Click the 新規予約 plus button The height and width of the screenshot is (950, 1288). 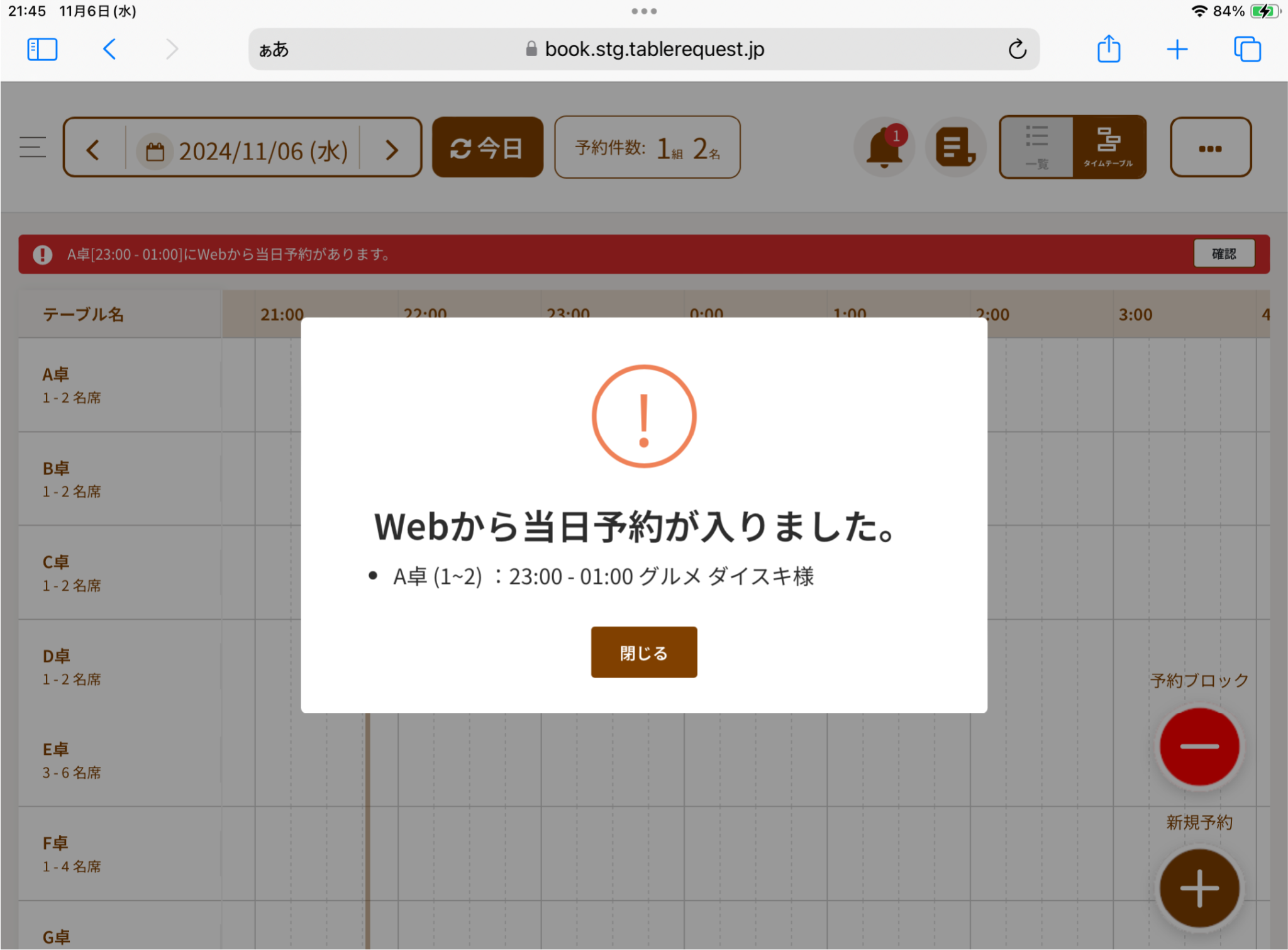pyautogui.click(x=1199, y=888)
